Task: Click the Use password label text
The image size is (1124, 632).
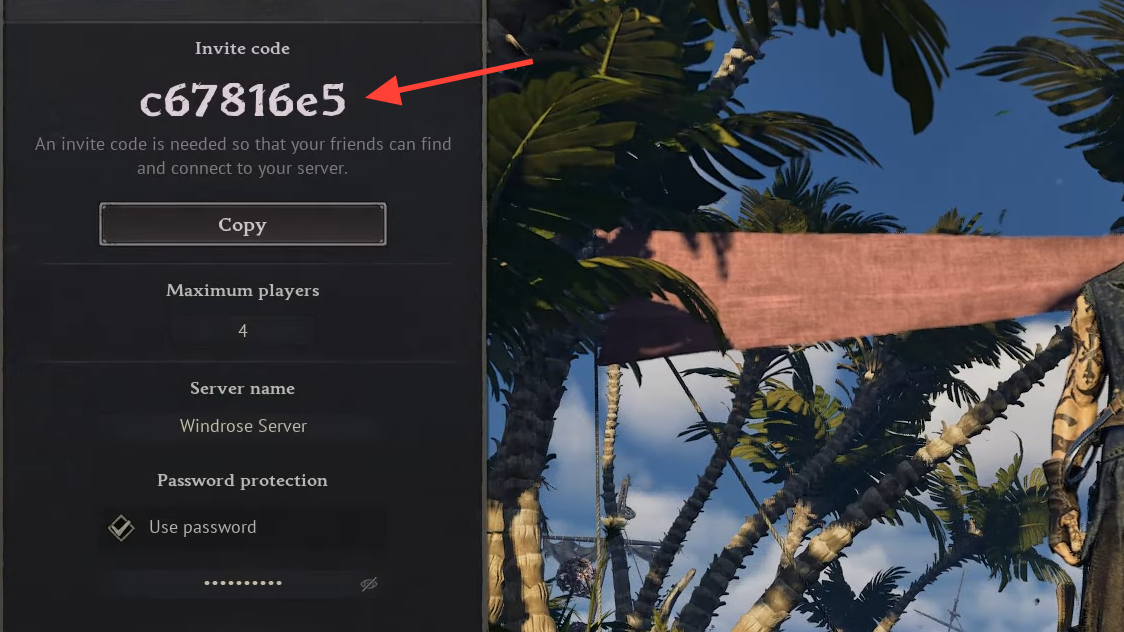Action: tap(203, 527)
